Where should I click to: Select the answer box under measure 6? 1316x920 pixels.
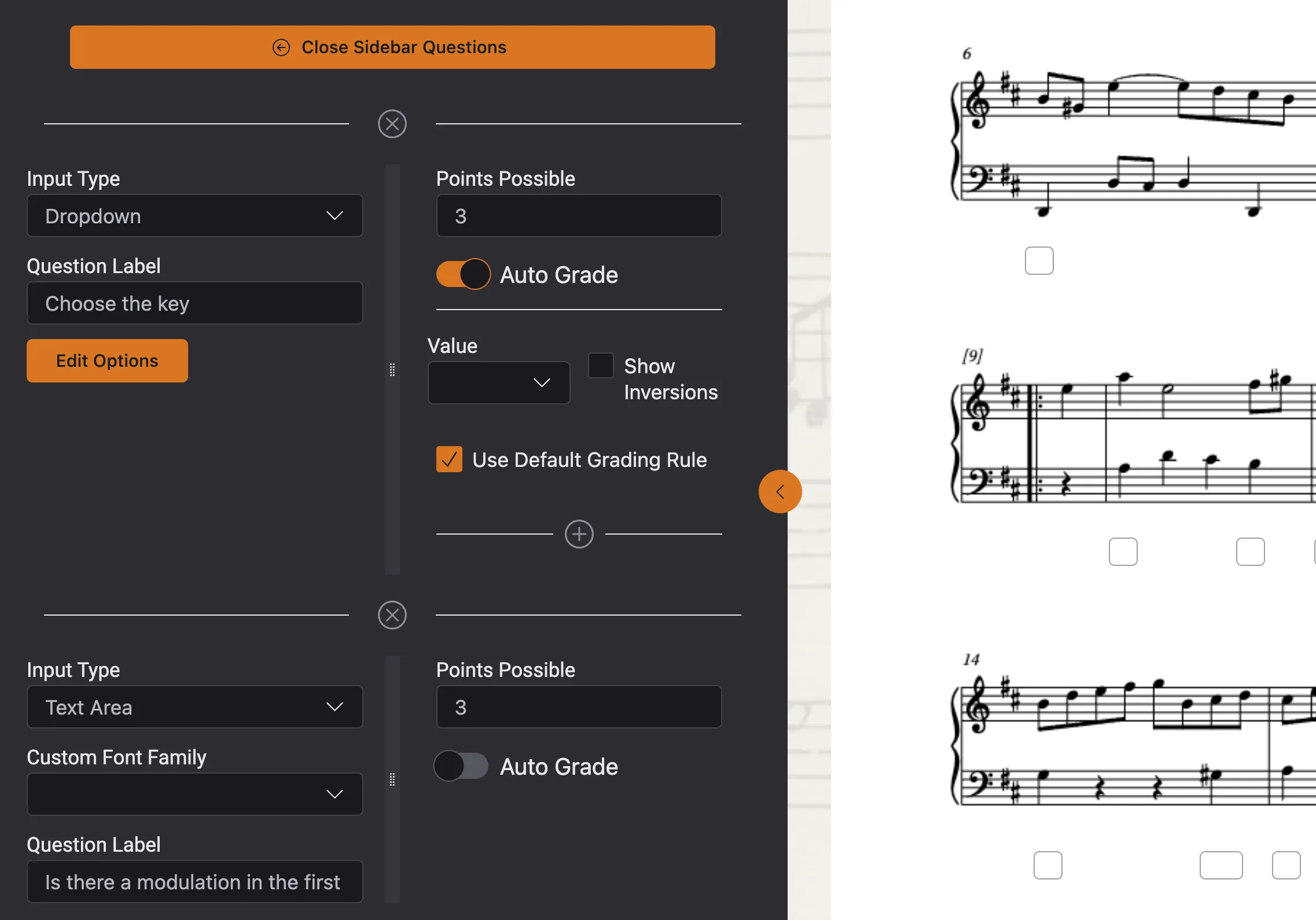pyautogui.click(x=1039, y=261)
